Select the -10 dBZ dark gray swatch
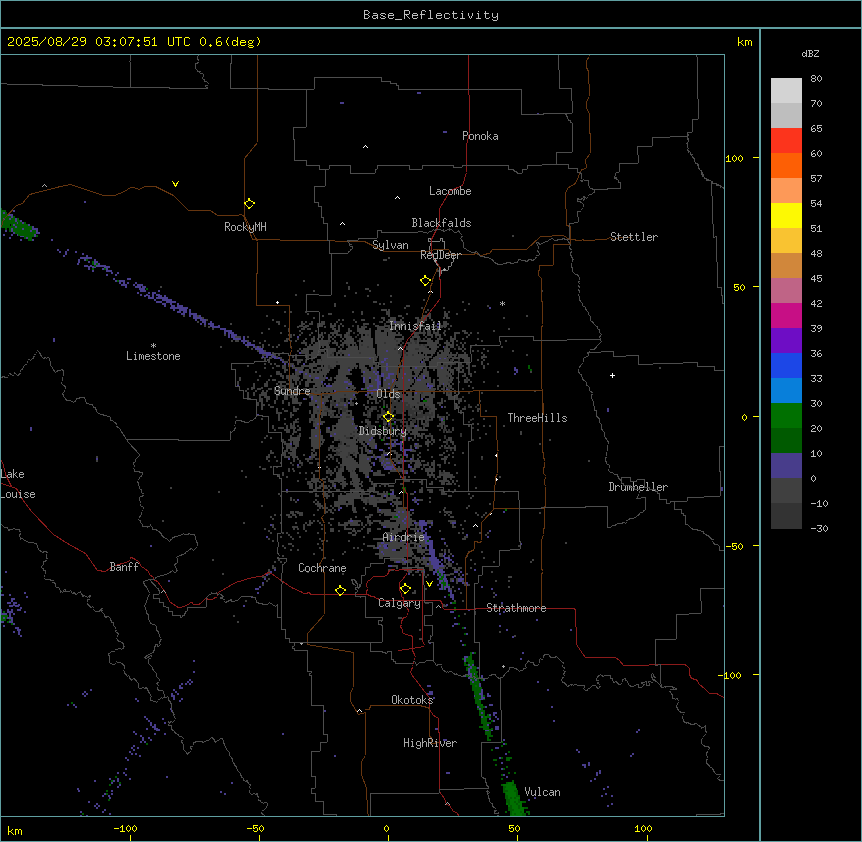This screenshot has height=842, width=862. coord(786,516)
